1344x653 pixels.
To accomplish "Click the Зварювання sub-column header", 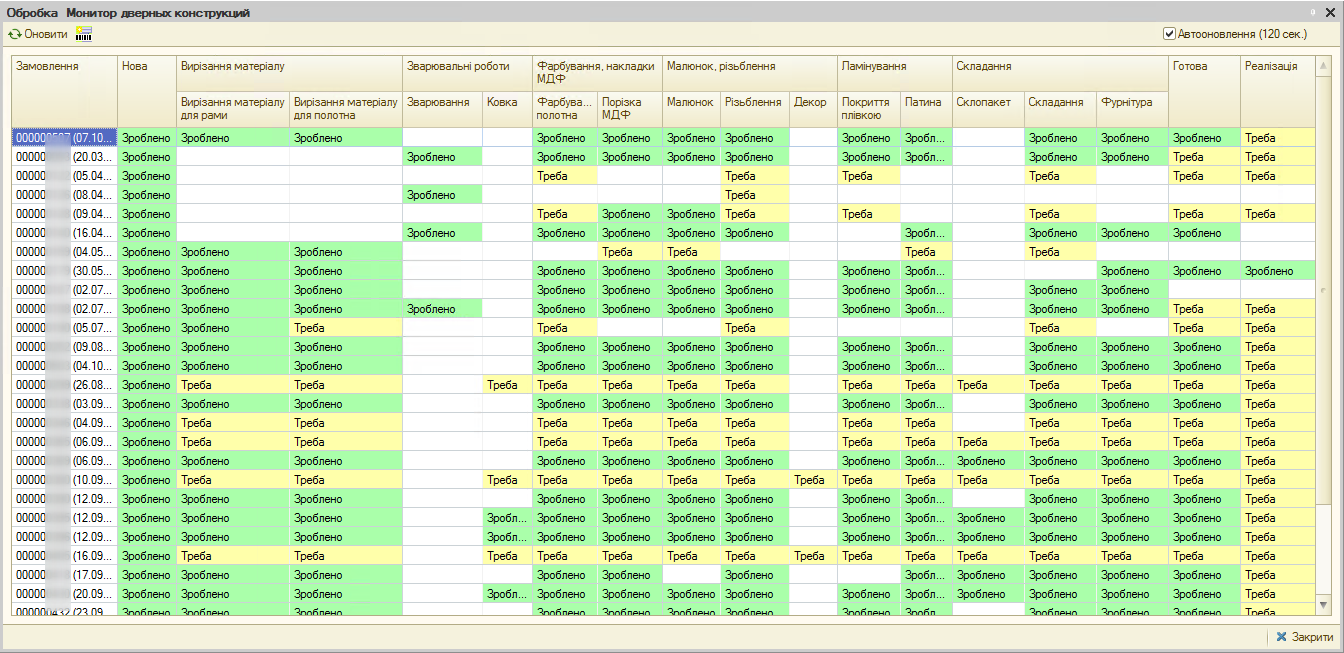I will pyautogui.click(x=438, y=102).
